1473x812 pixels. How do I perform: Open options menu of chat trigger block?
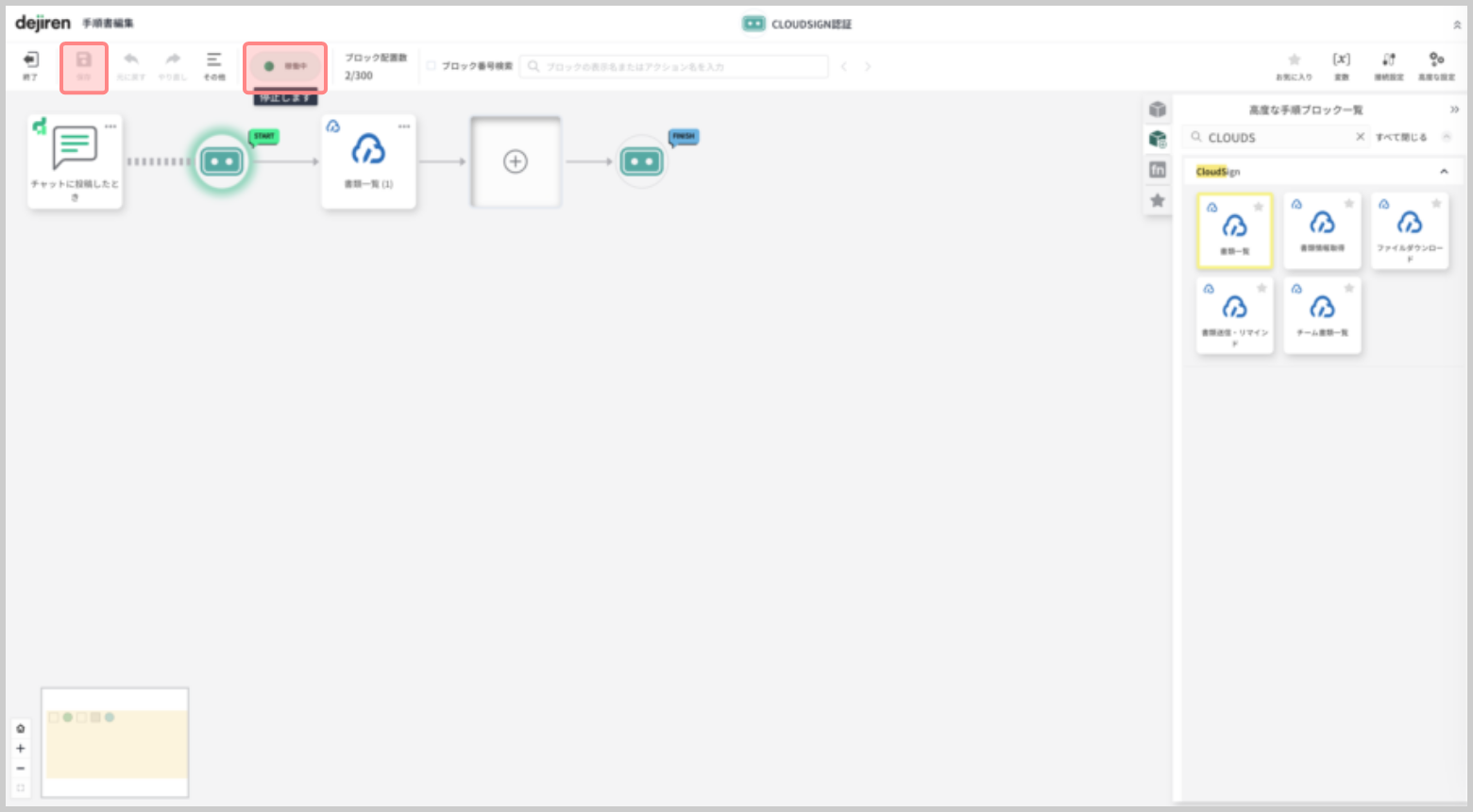110,126
